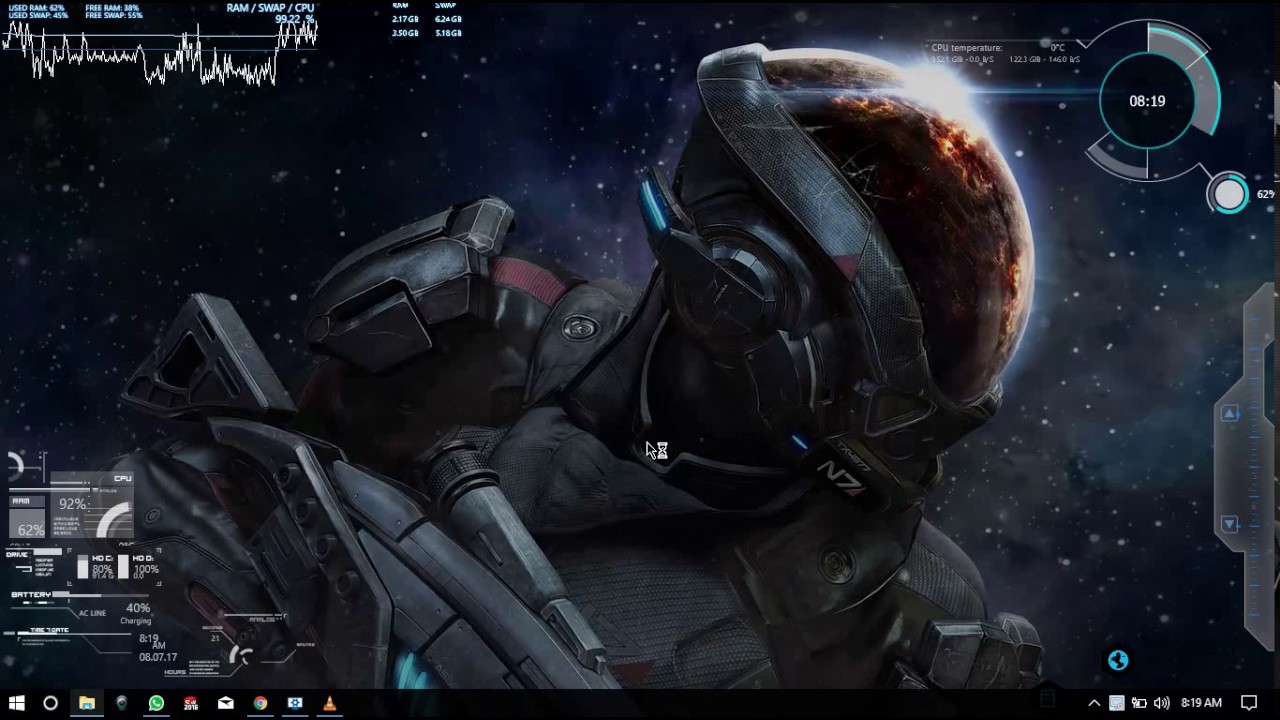
Task: Click the 08:19 circular clock widget
Action: pos(1147,101)
